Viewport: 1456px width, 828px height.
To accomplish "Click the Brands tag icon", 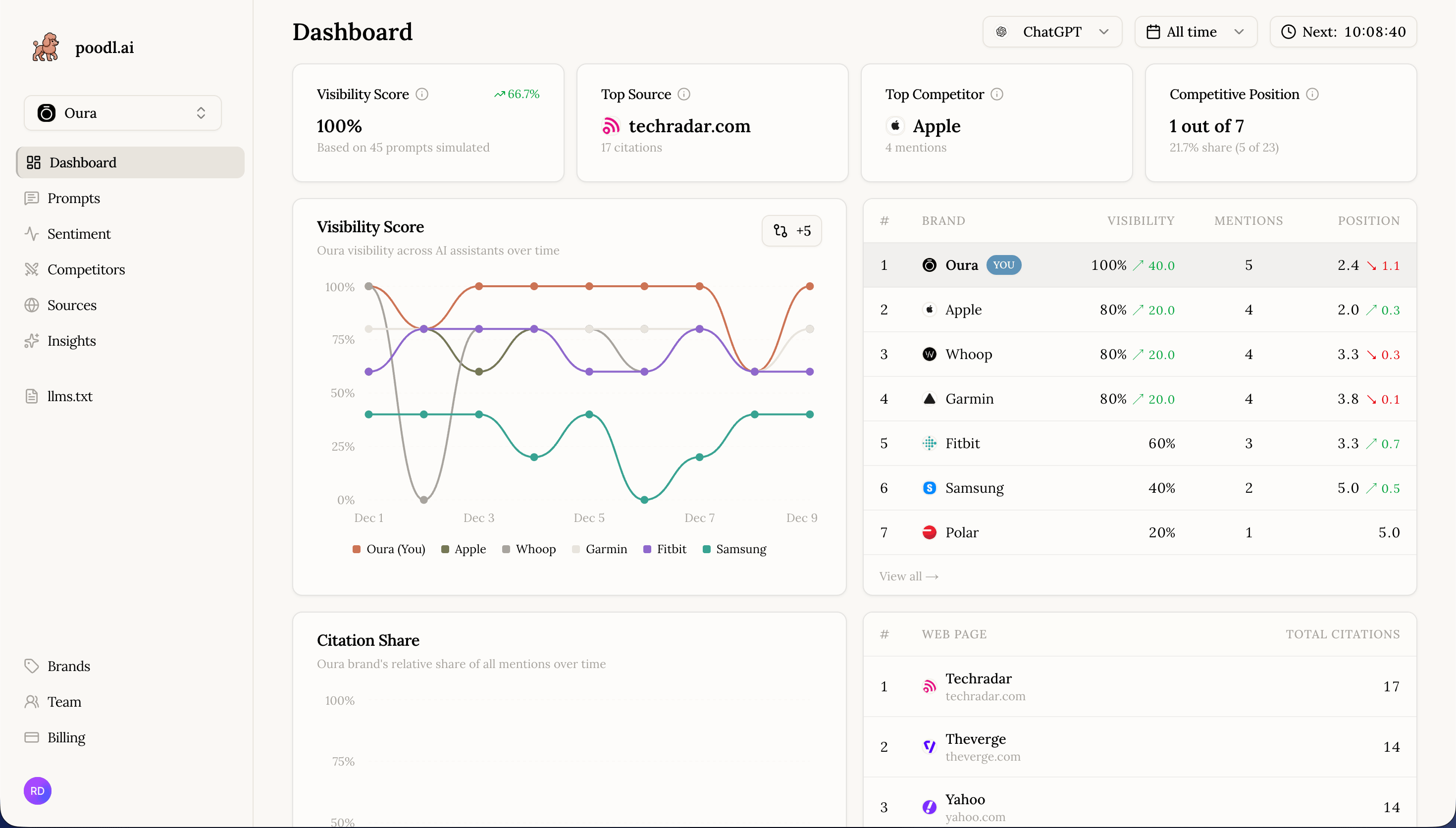I will tap(32, 666).
